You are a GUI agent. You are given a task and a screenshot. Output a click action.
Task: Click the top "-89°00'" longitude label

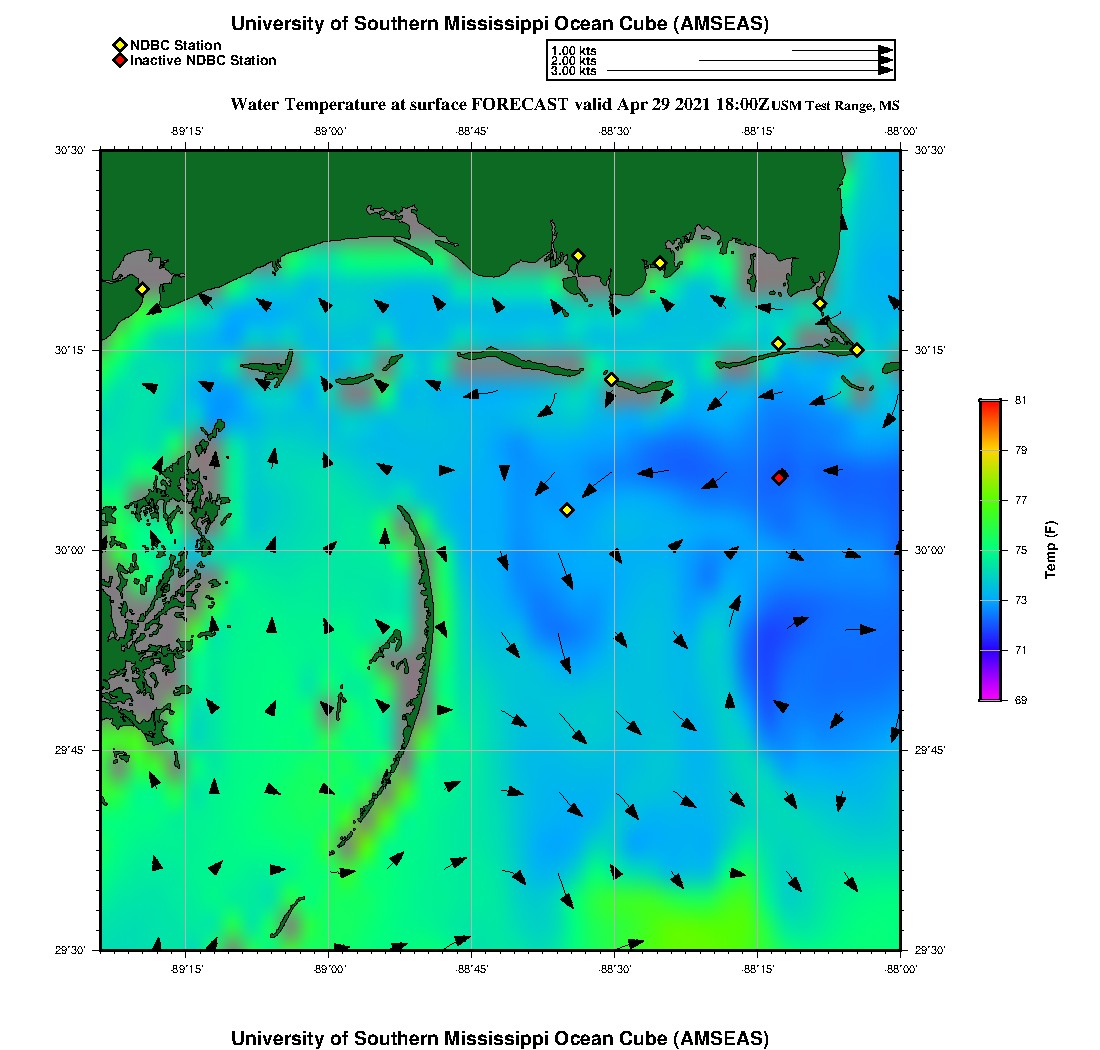coord(329,131)
